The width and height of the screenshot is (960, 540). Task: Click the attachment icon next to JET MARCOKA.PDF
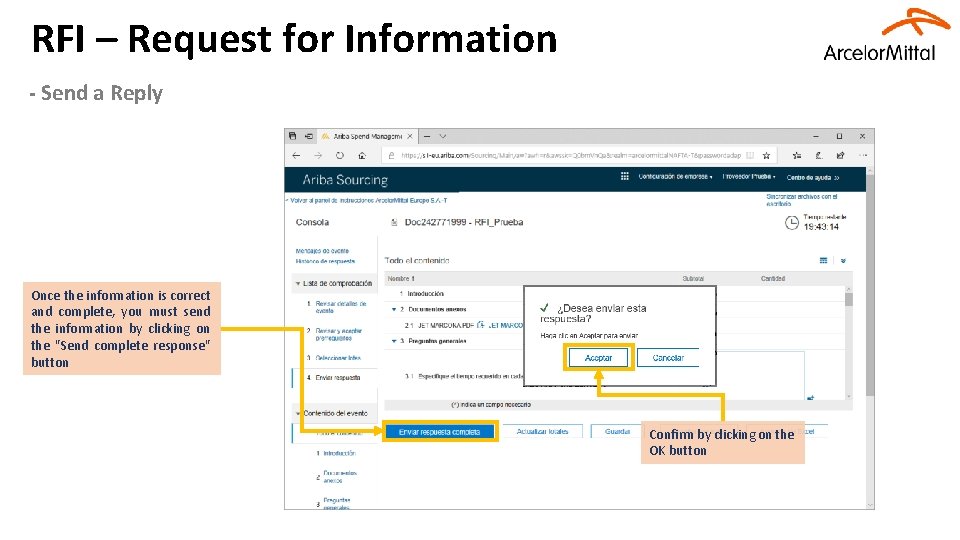[481, 324]
